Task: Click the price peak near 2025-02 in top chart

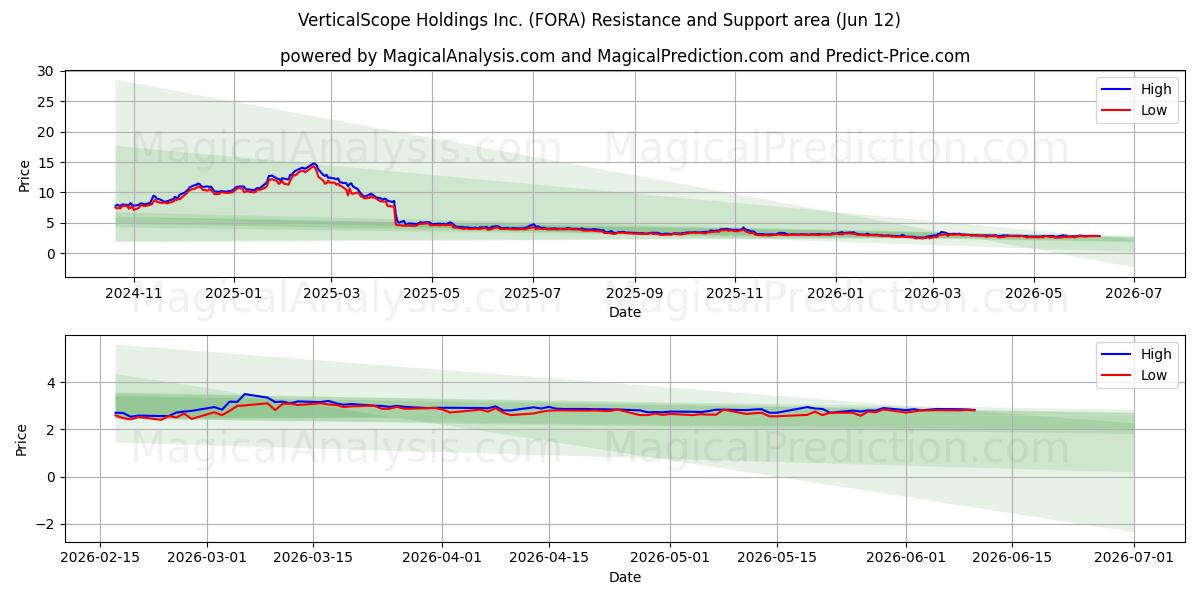Action: pyautogui.click(x=313, y=164)
